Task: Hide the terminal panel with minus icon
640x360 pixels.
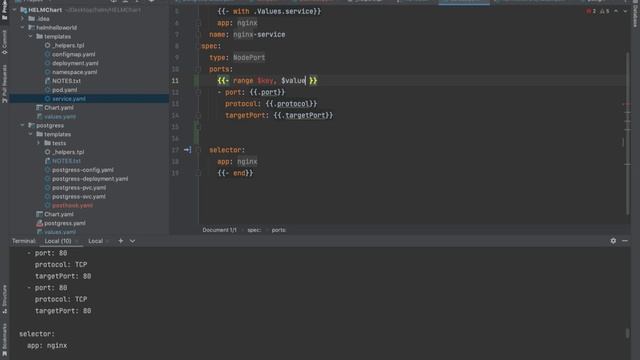Action: tap(625, 241)
